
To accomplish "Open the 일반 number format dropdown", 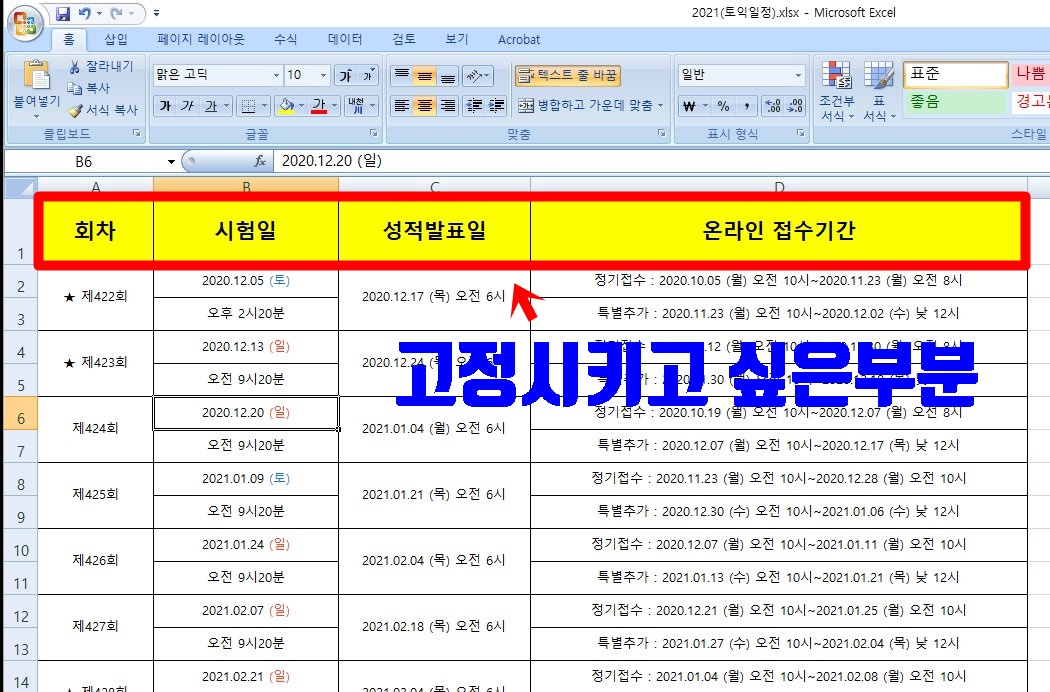I will 798,75.
